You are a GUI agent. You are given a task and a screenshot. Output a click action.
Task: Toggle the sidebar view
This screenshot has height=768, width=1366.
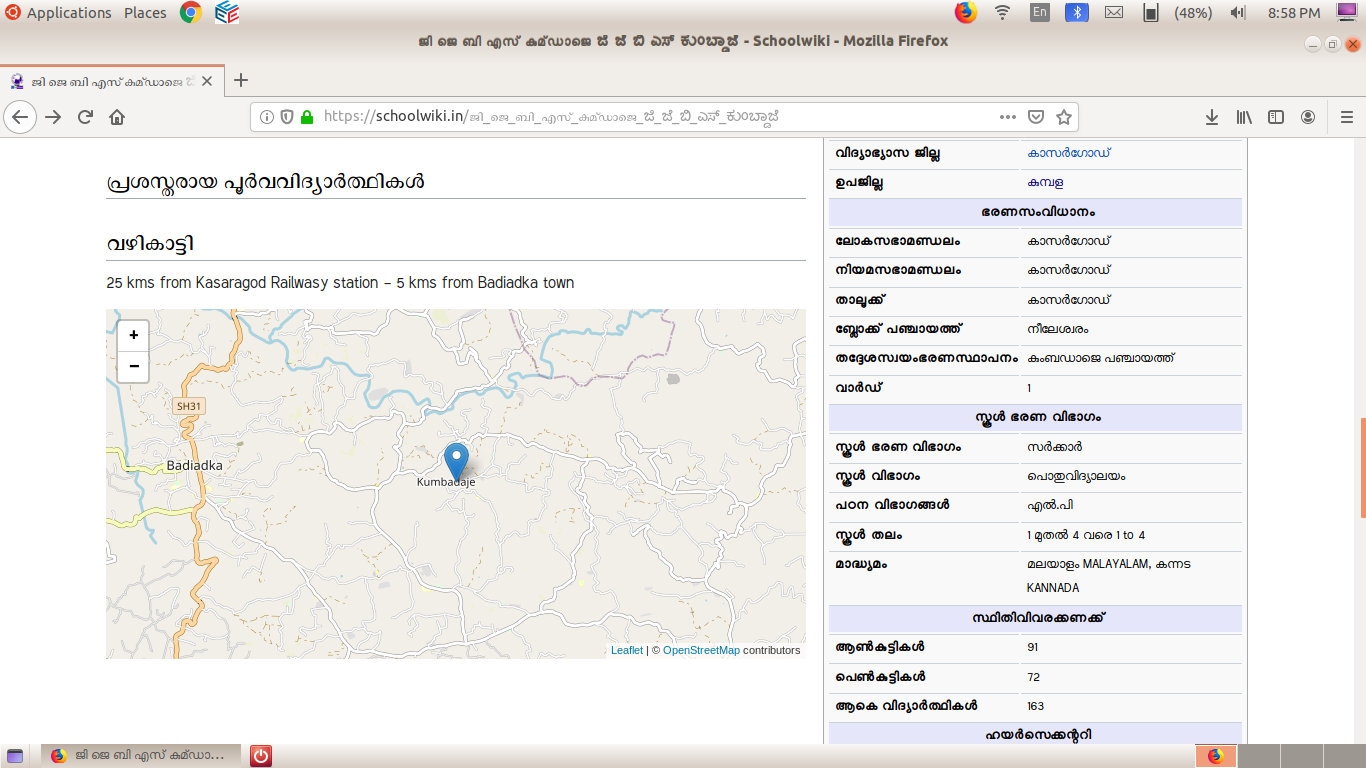(1276, 117)
